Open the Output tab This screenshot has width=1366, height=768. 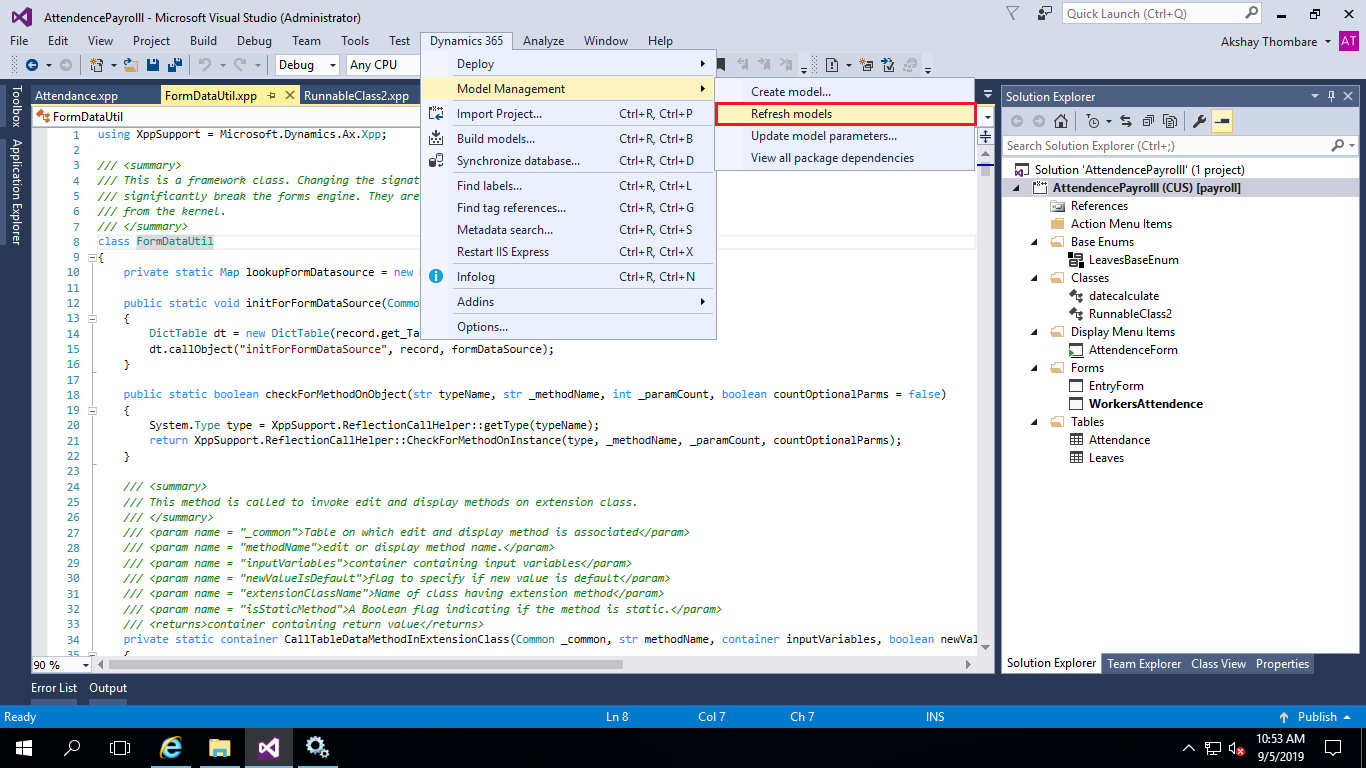[x=108, y=688]
